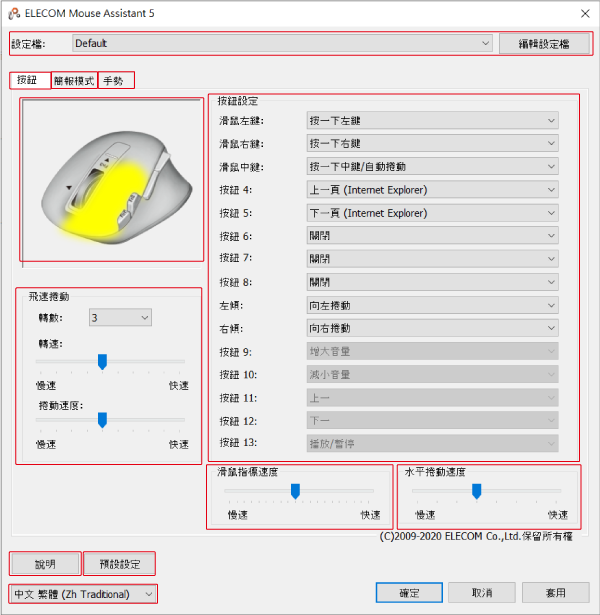Click the 轉速 slider thumb

point(102,362)
